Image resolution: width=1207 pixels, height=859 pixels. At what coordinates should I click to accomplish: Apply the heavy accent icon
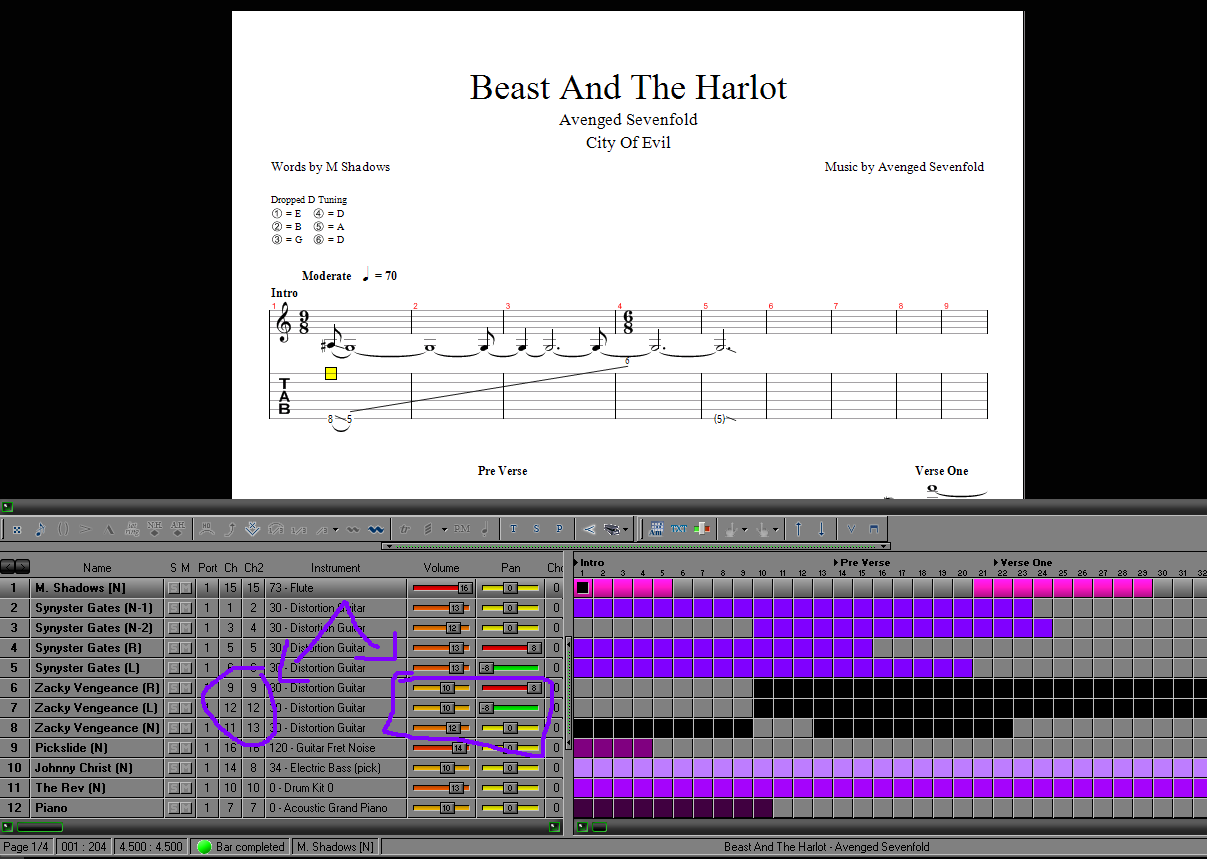(109, 529)
